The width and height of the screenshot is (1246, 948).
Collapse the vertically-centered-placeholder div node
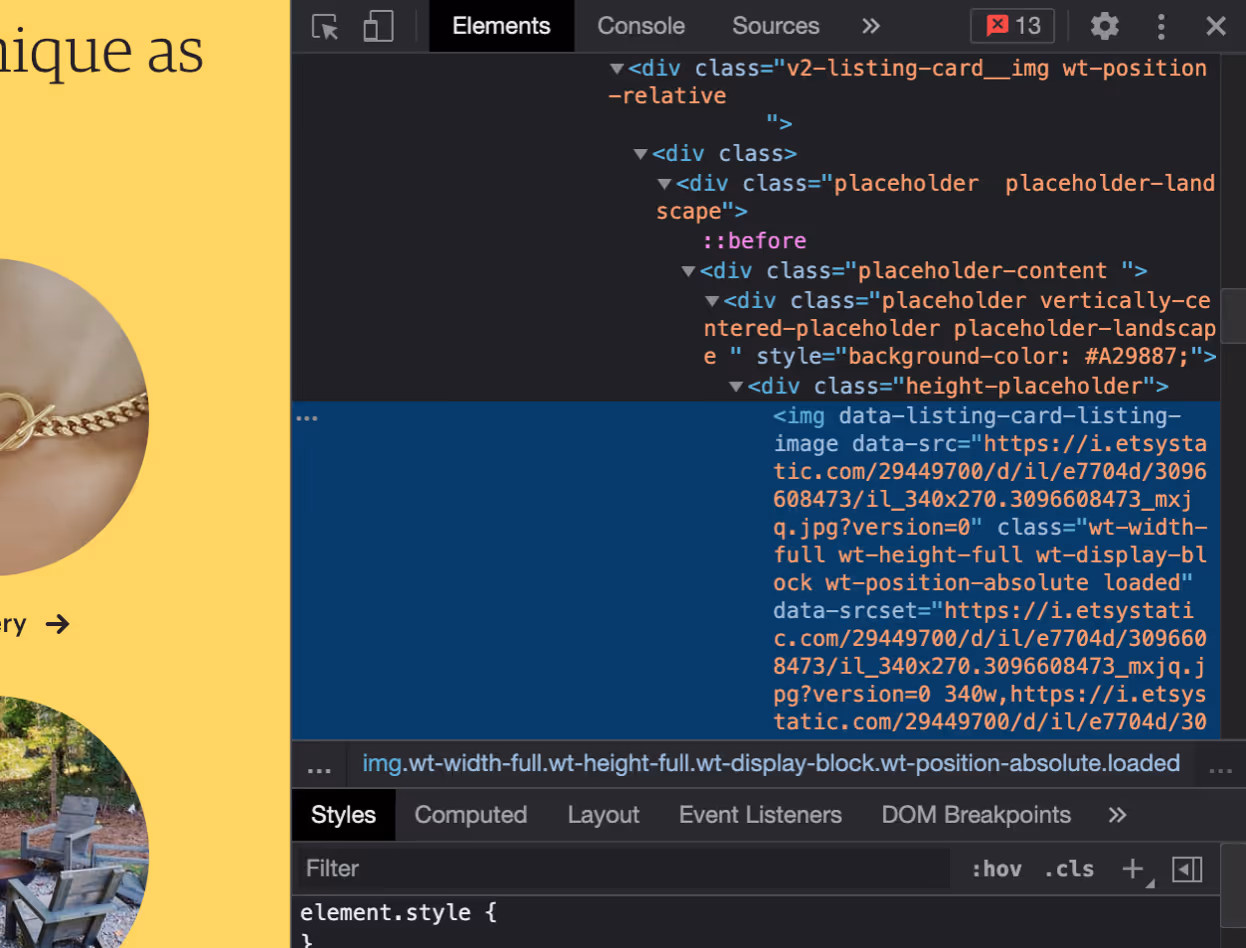click(712, 301)
